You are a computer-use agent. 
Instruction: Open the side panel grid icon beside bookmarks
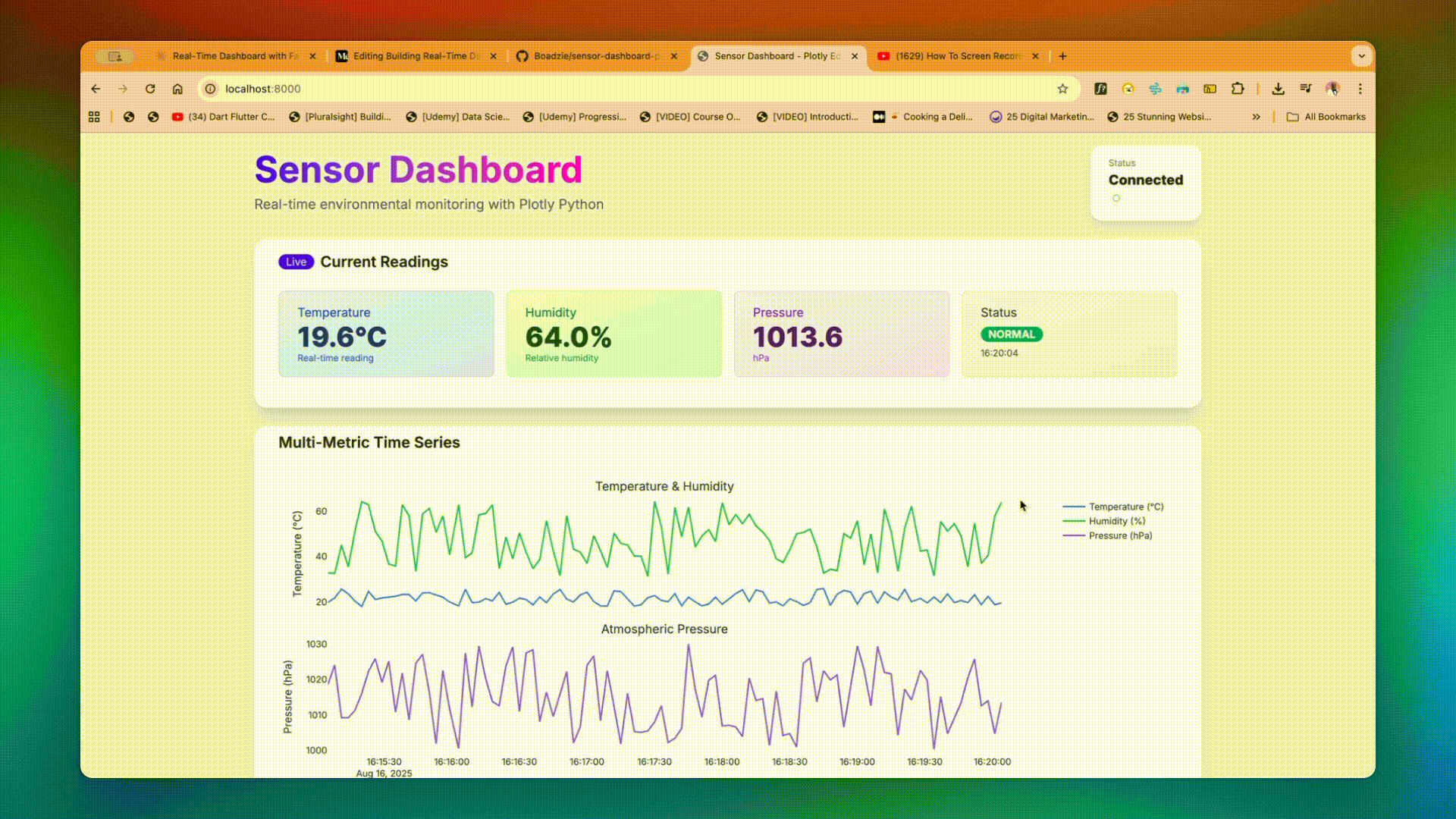94,116
